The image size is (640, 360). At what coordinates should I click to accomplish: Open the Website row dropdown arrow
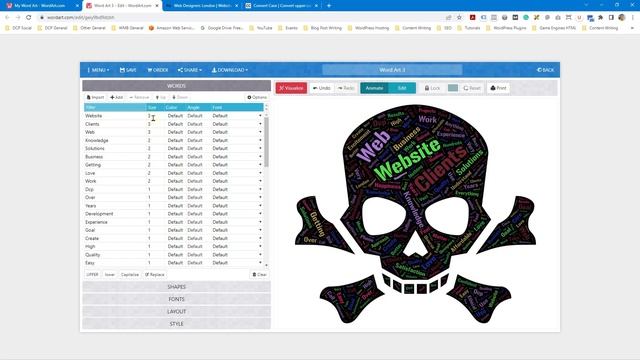pos(260,116)
